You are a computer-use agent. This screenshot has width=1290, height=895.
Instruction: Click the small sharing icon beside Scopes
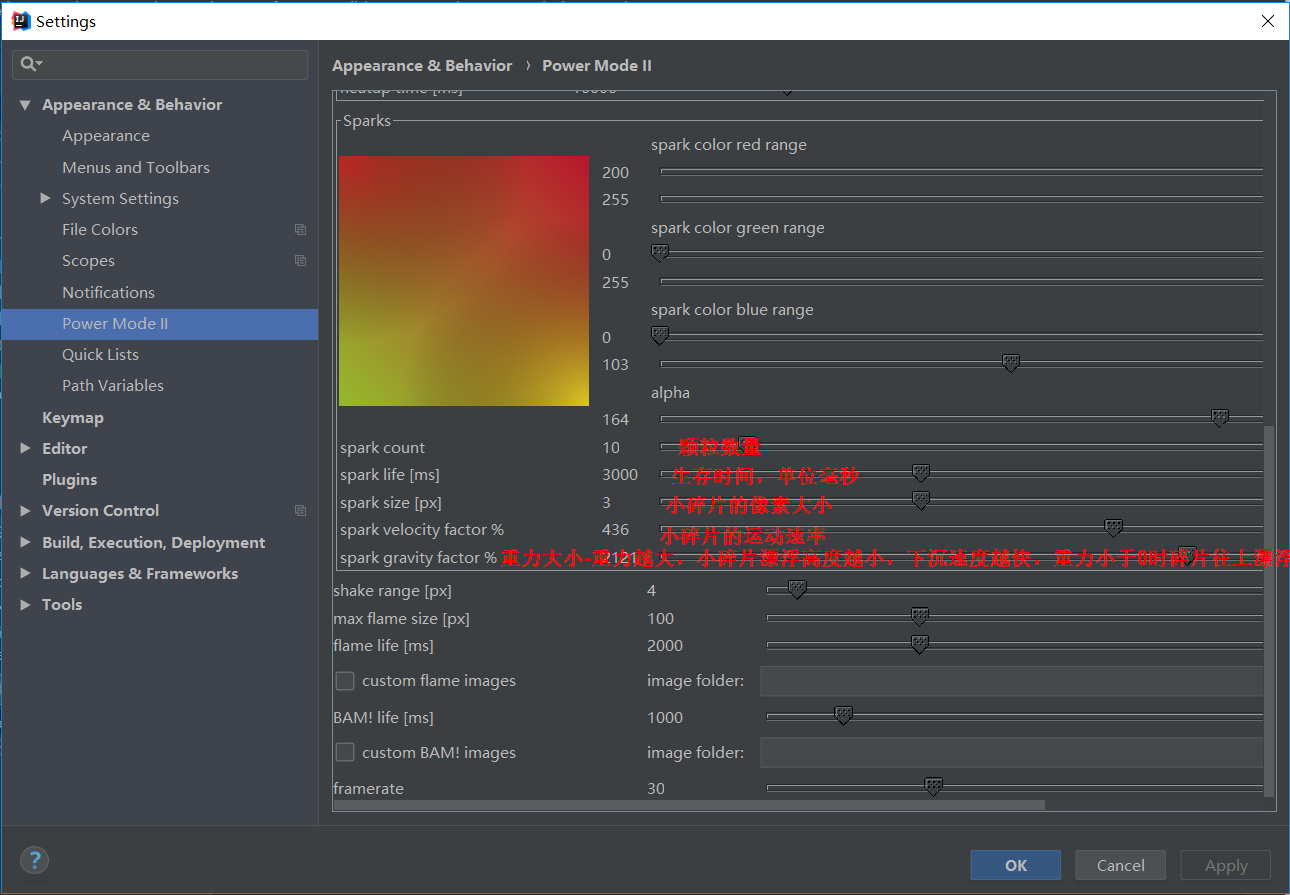(300, 260)
